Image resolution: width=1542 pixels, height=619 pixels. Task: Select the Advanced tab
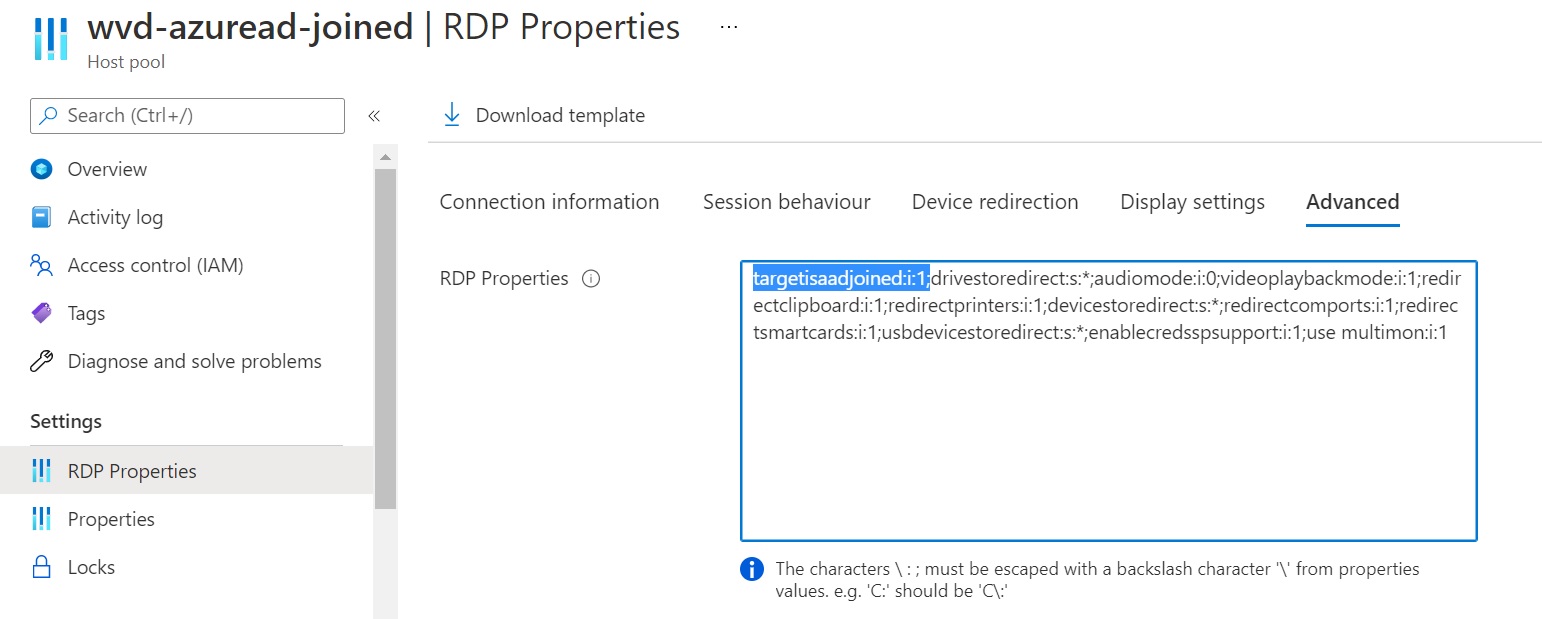point(1352,202)
